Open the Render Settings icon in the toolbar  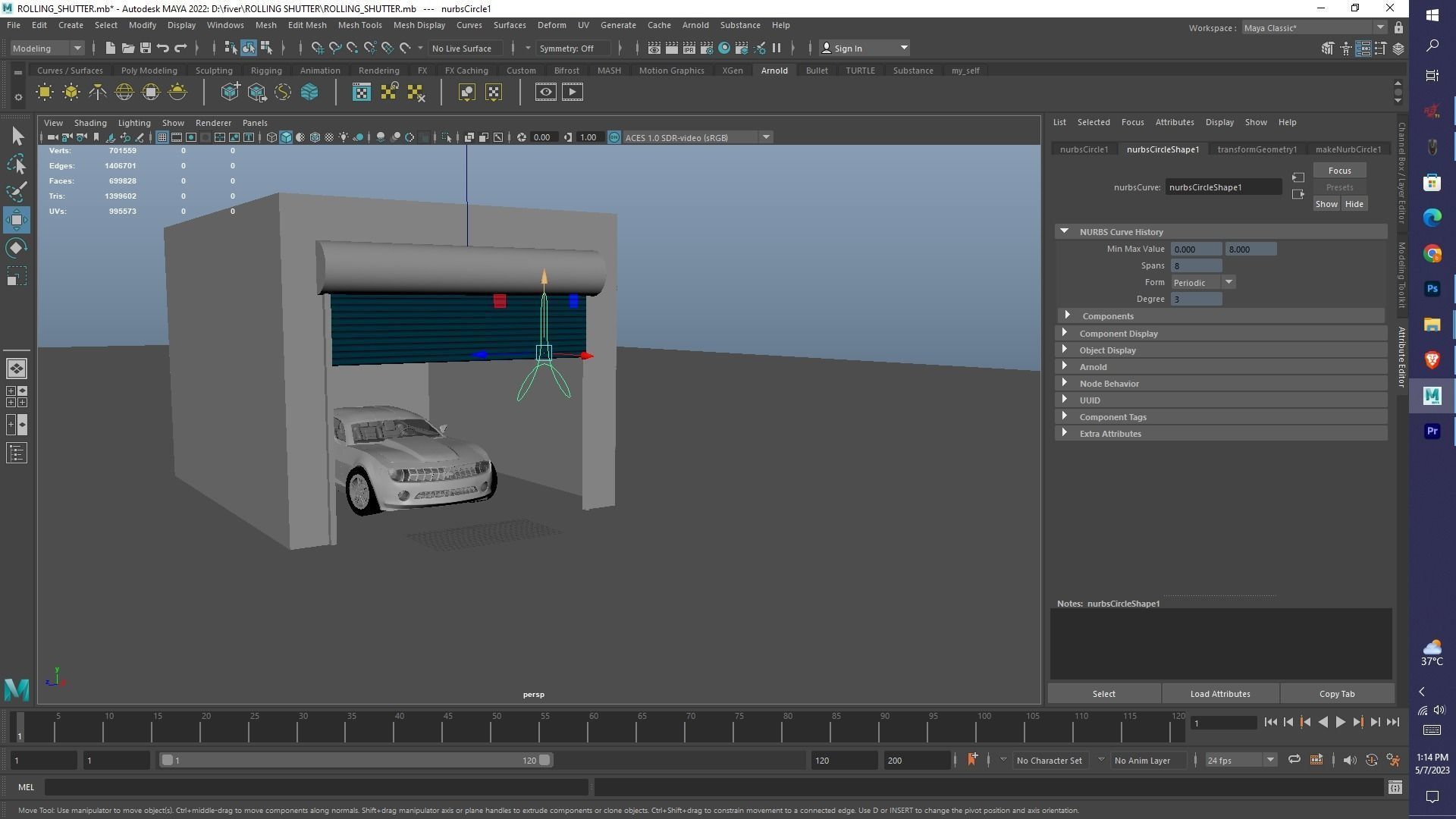[708, 48]
